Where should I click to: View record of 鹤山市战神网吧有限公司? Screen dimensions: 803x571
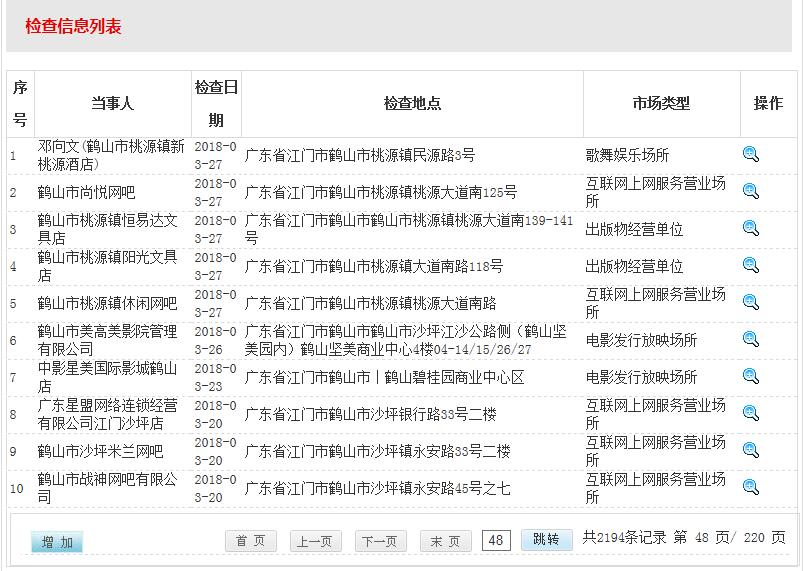point(751,487)
